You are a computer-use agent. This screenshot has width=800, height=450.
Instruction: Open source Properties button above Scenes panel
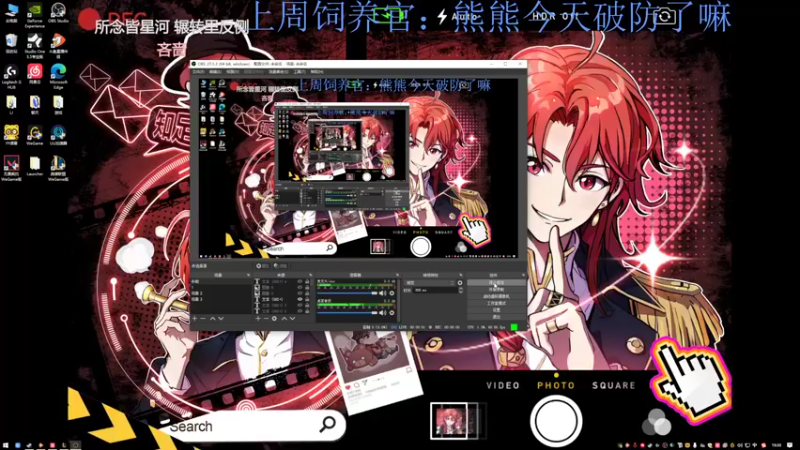[x=262, y=266]
